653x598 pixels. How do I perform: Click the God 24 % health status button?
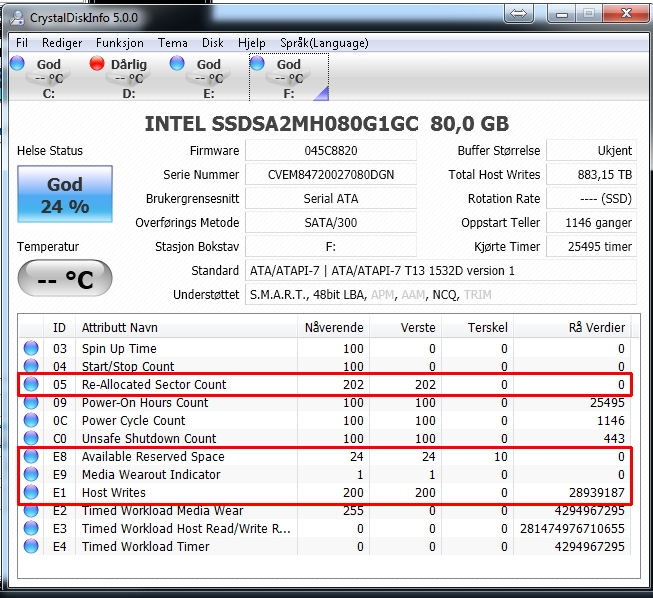[65, 194]
